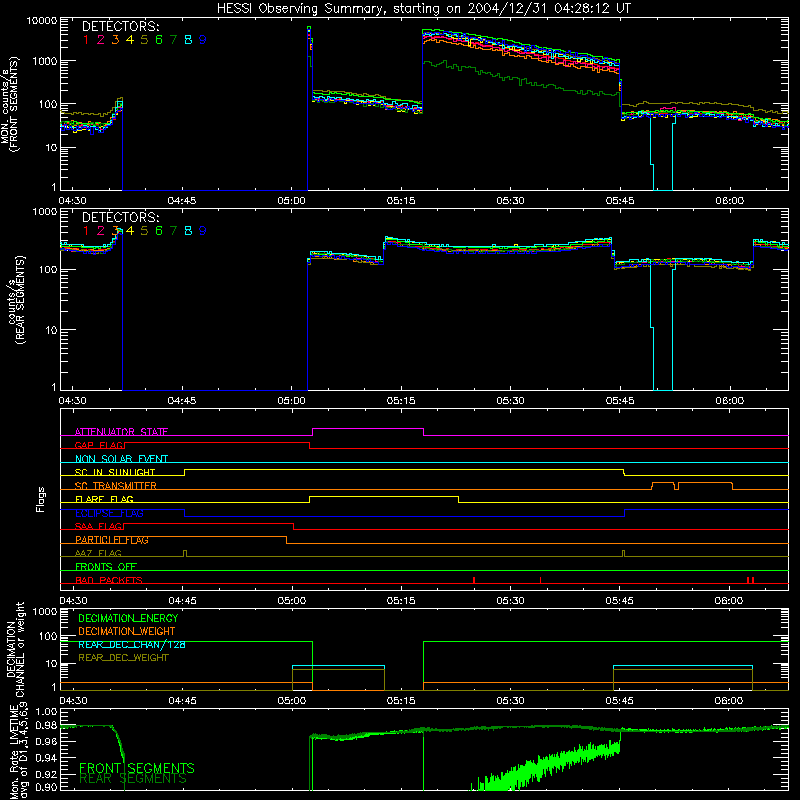800x800 pixels.
Task: Click the ATTENUATOR STATE flag label
Action: click(x=121, y=432)
